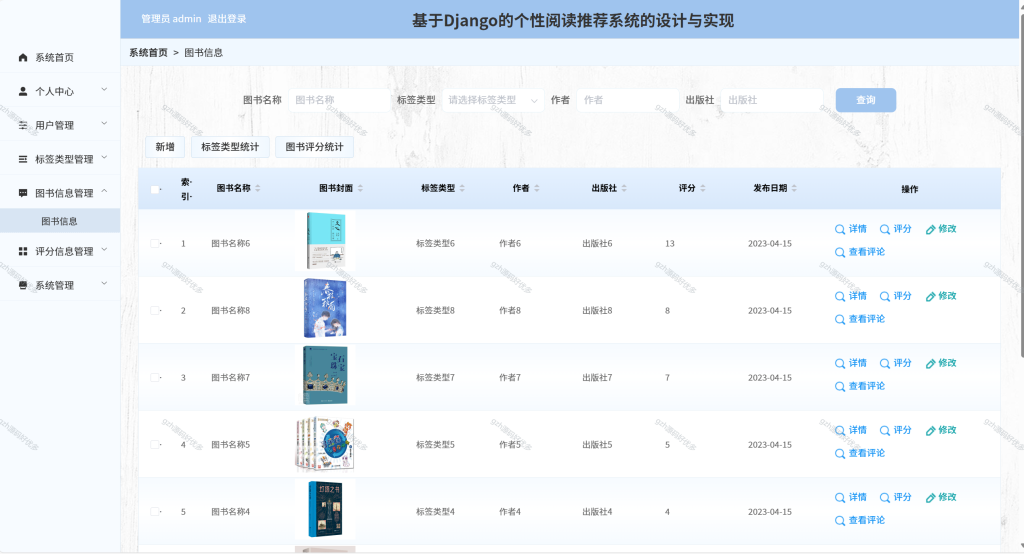Screen dimensions: 1024x554
Task: Click the cover thumbnail of 图书名称8
Action: 325,308
